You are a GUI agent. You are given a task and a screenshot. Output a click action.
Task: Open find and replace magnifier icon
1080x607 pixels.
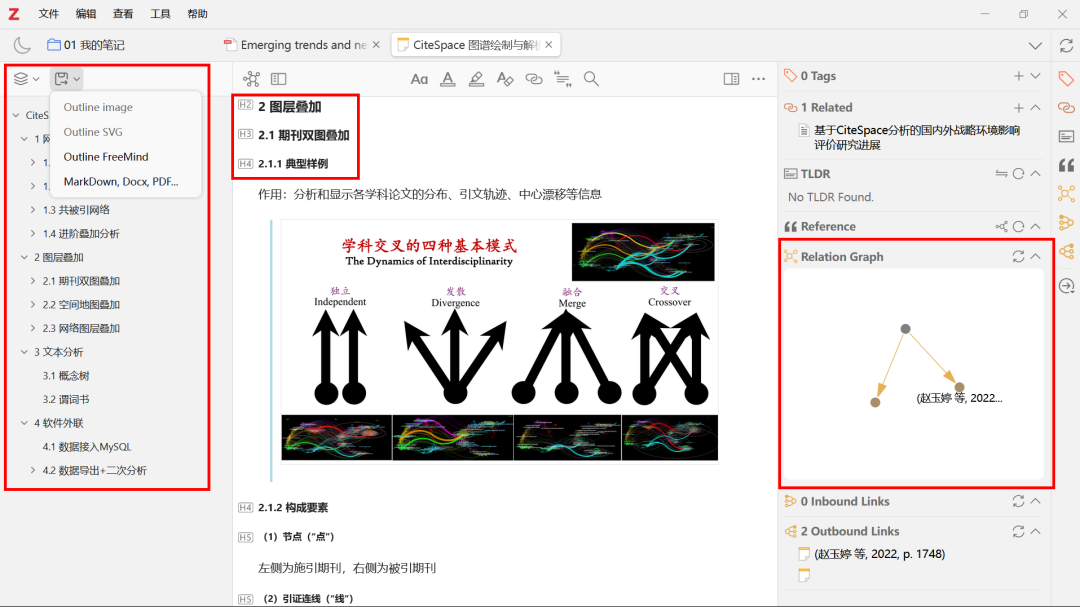pyautogui.click(x=591, y=79)
